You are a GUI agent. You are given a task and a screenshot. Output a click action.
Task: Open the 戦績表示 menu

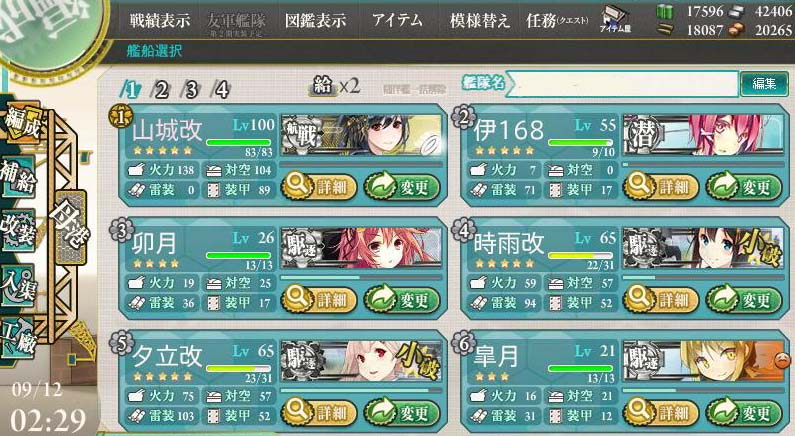[160, 20]
